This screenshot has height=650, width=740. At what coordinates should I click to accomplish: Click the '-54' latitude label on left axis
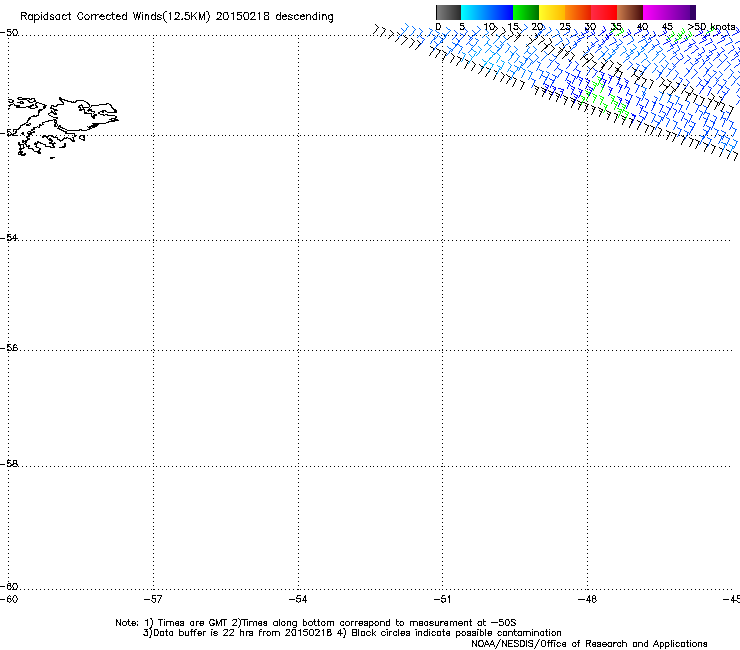pos(9,237)
